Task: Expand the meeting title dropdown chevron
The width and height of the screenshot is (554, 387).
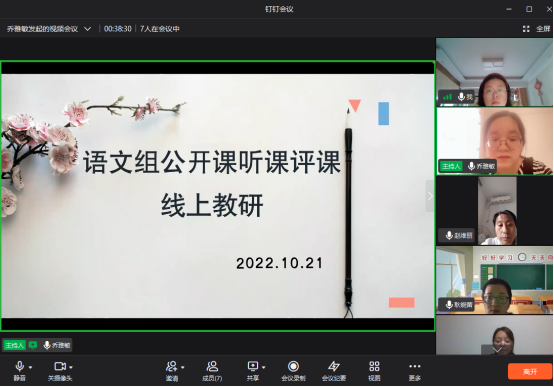Action: pyautogui.click(x=88, y=29)
